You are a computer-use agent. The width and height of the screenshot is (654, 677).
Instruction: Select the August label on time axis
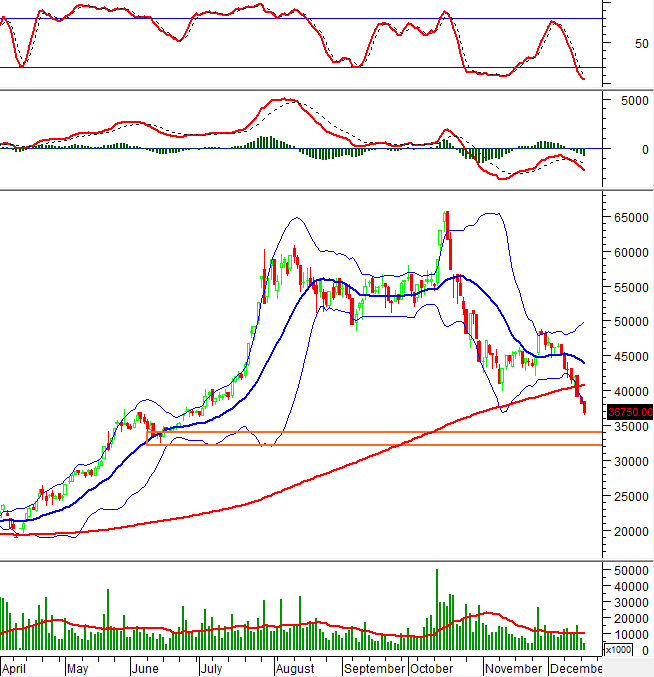click(x=294, y=668)
